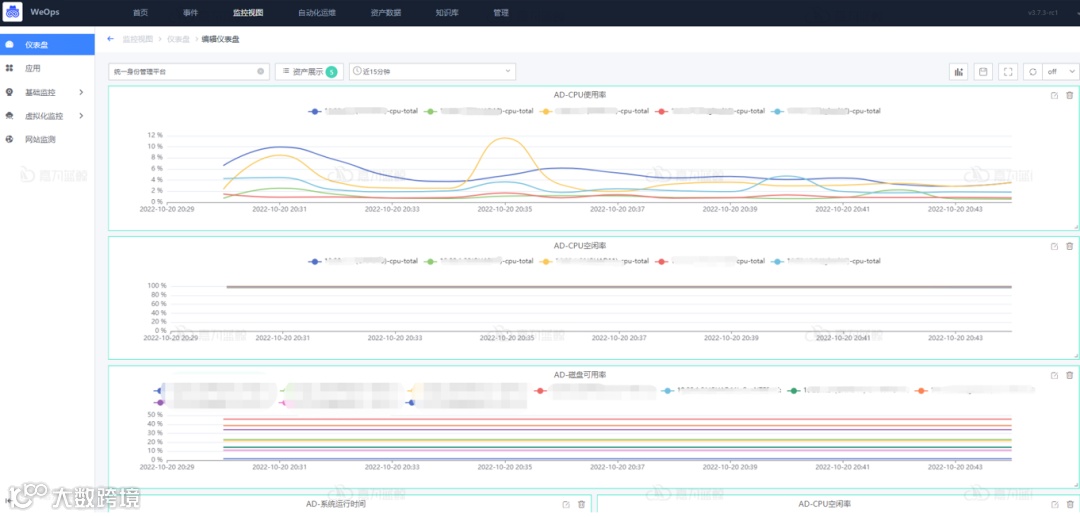Click the version label v3.7.3-rc1
This screenshot has width=1080, height=517.
(1043, 12)
